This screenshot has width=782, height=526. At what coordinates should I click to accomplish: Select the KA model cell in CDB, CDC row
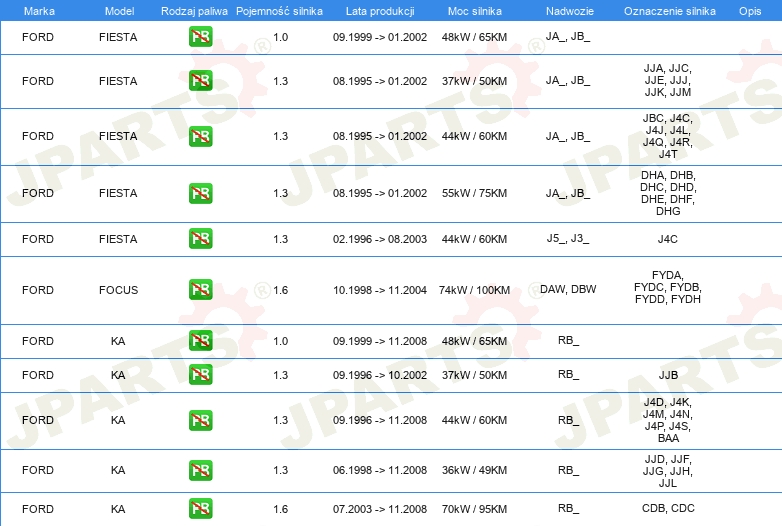tap(118, 509)
